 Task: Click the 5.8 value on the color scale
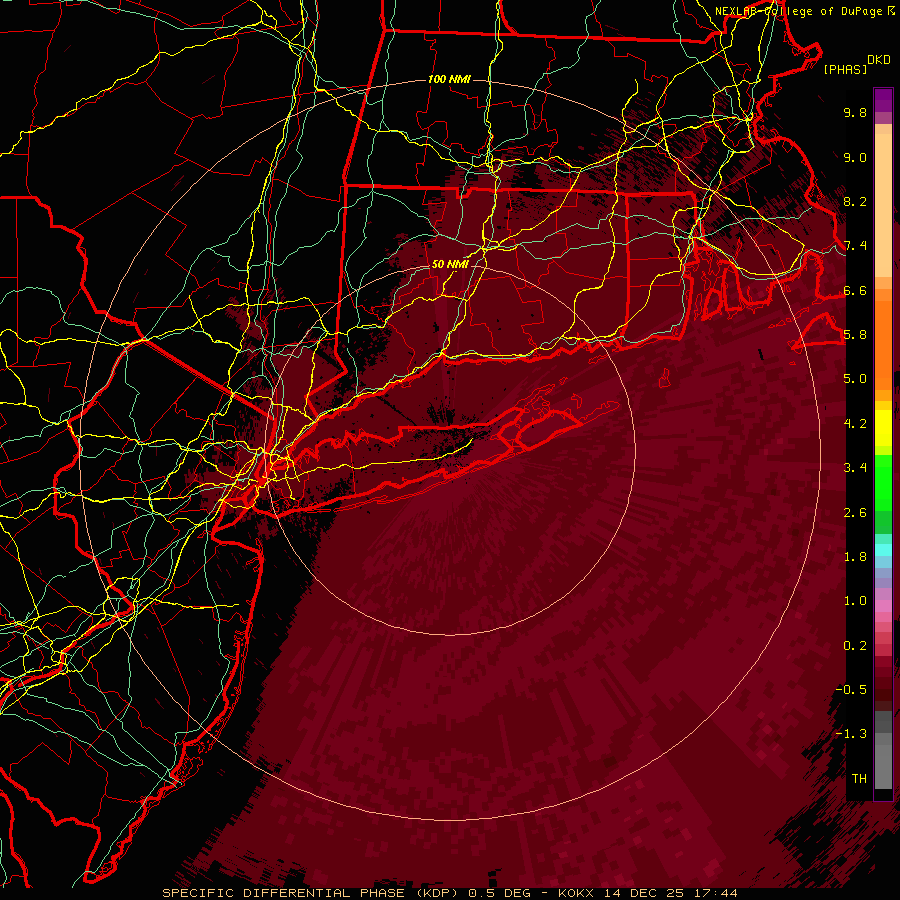pyautogui.click(x=855, y=335)
